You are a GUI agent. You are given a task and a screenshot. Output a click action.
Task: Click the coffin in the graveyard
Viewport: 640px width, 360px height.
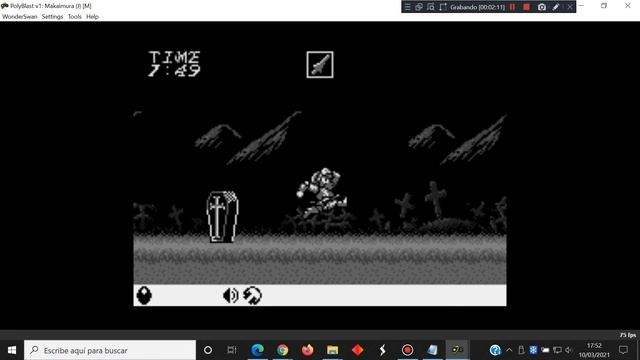tap(222, 217)
